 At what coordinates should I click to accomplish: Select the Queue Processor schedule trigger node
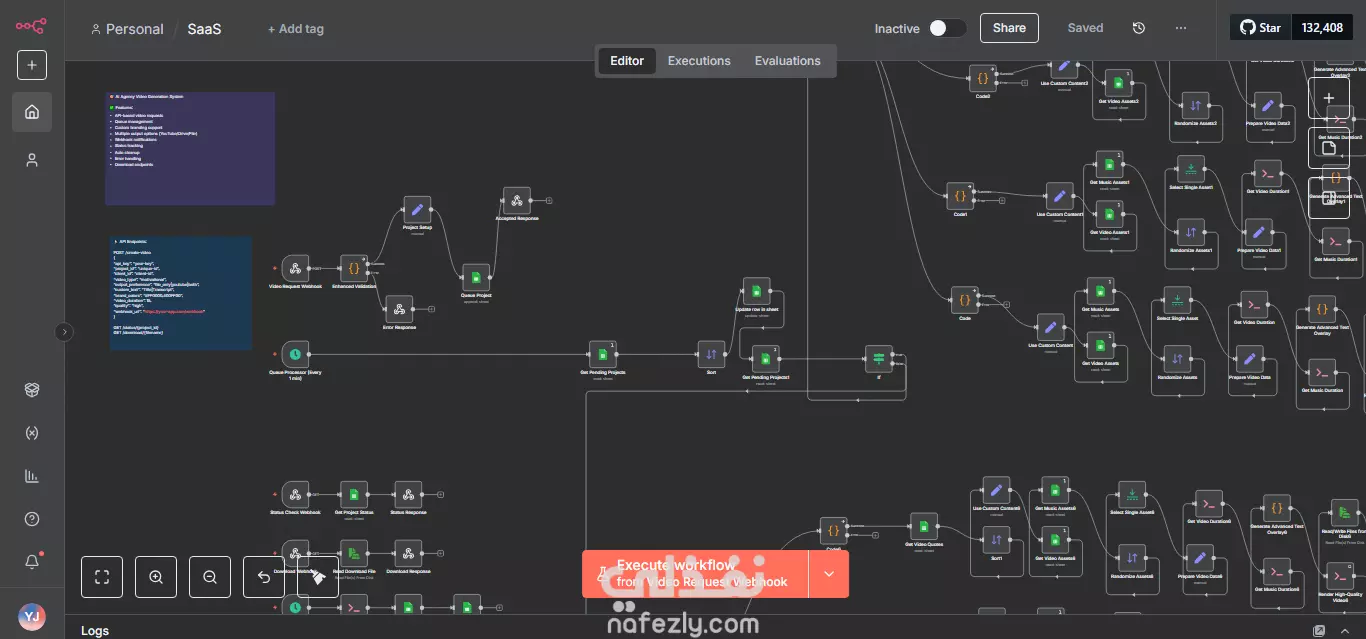click(295, 354)
